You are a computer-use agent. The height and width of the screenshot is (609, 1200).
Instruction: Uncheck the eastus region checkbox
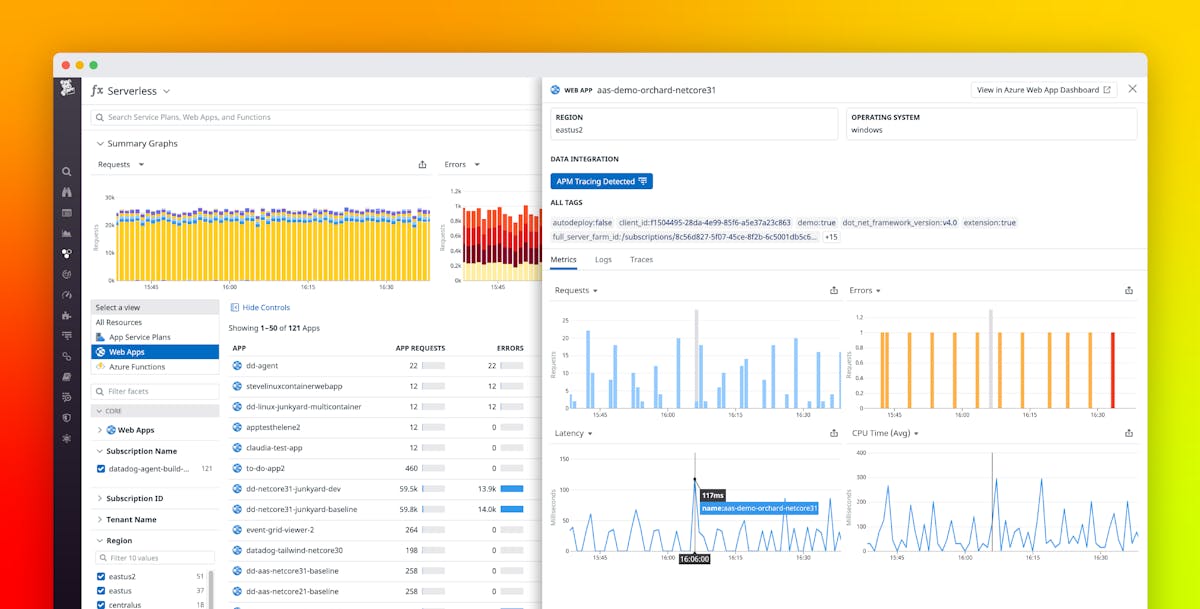pos(101,590)
